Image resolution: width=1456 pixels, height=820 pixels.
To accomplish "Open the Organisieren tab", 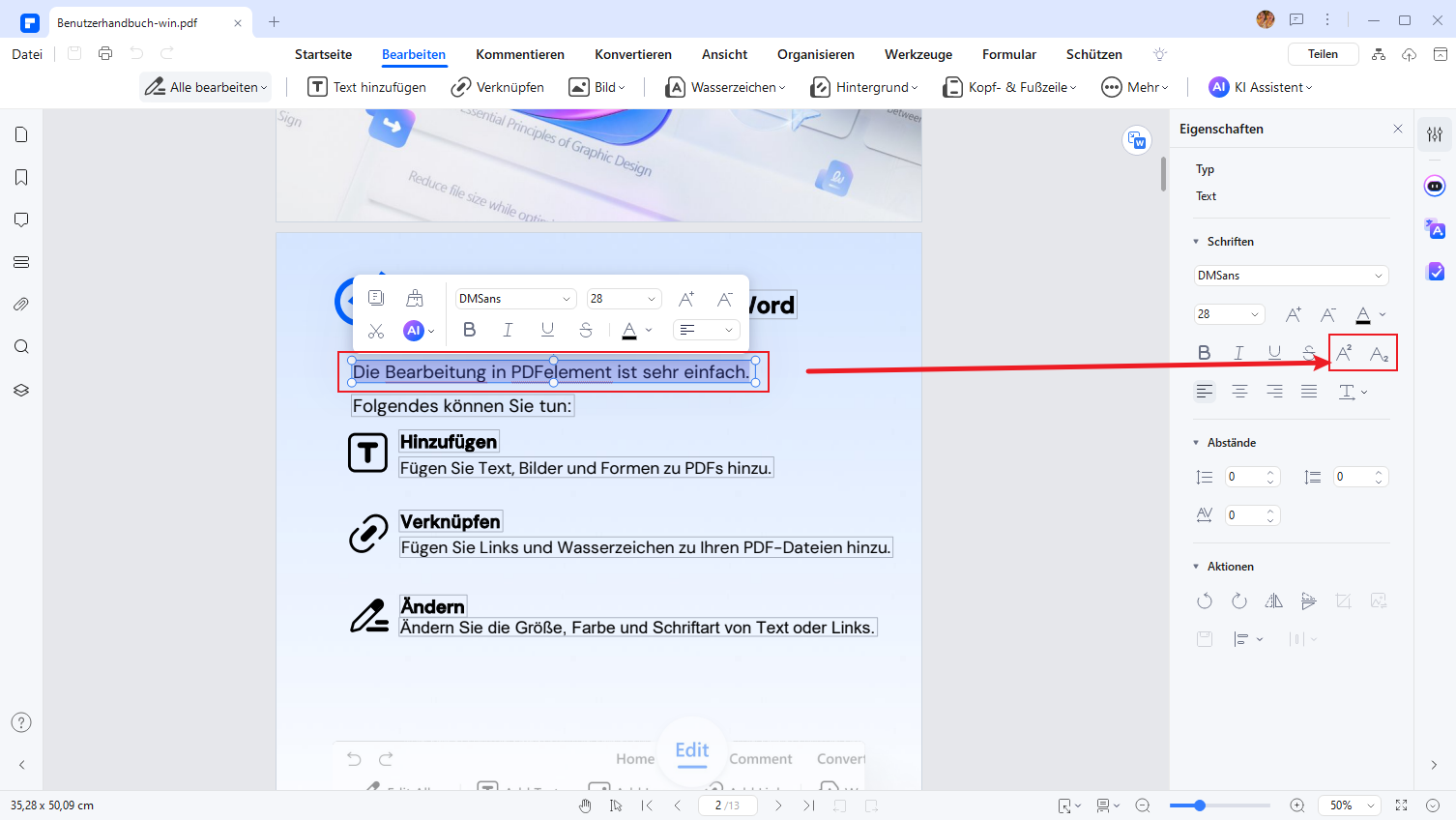I will tap(816, 54).
